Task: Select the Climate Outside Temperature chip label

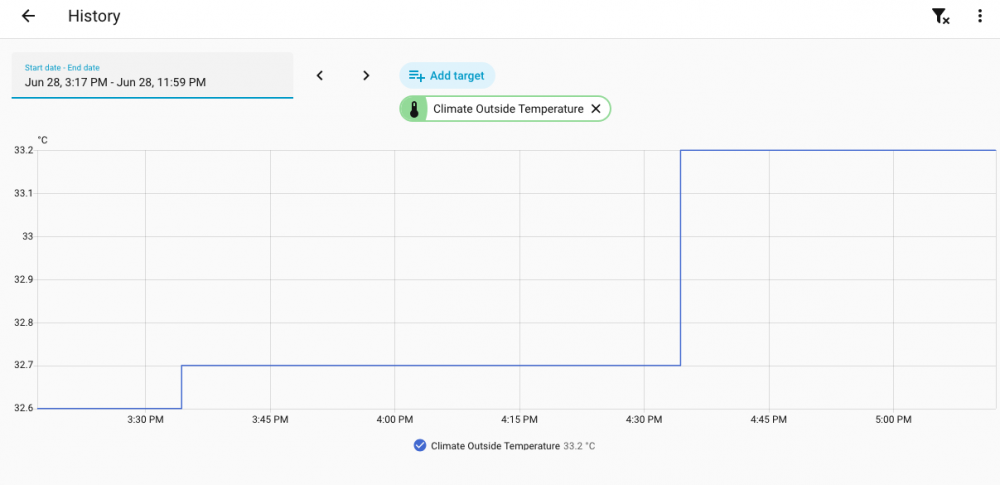Action: [508, 109]
